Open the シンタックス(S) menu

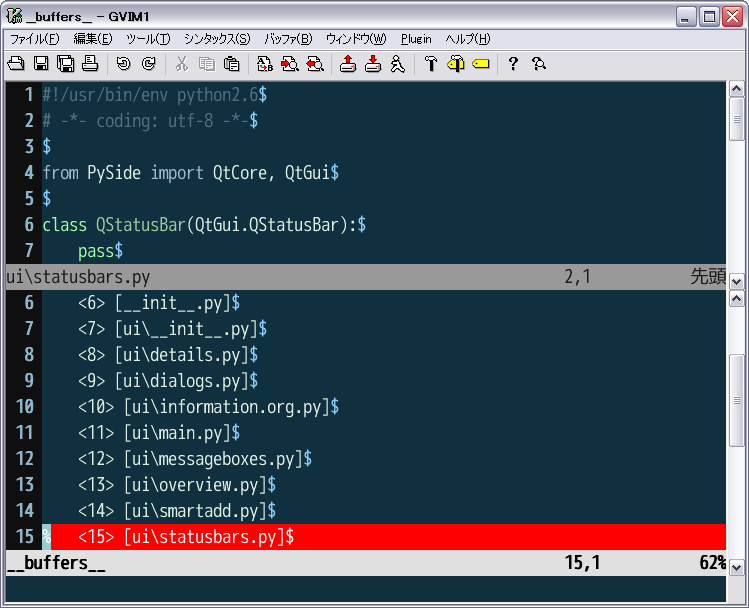coord(217,39)
